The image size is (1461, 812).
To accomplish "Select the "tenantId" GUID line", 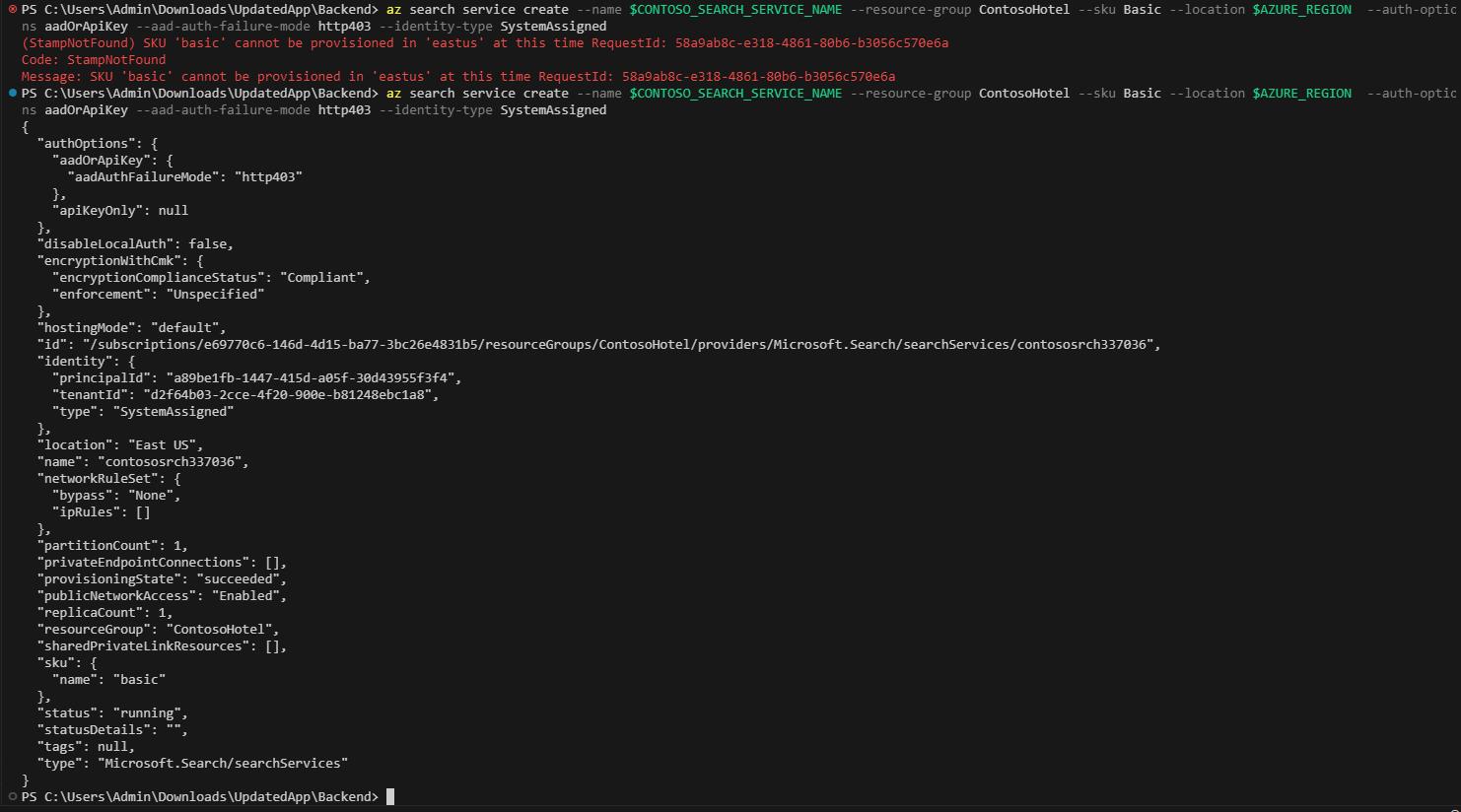I will (x=245, y=395).
